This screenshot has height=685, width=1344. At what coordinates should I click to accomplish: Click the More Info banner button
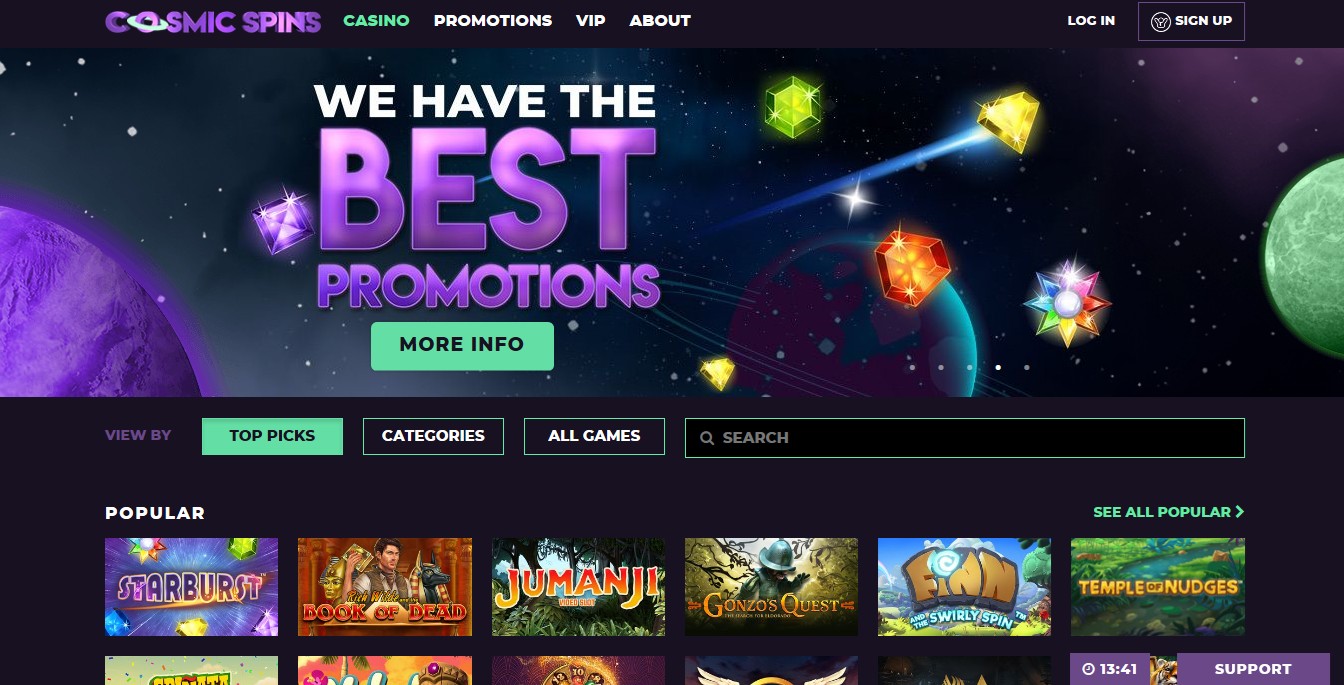click(462, 345)
